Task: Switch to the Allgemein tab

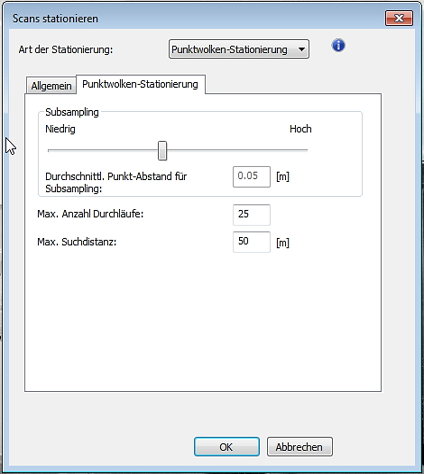Action: pyautogui.click(x=51, y=86)
